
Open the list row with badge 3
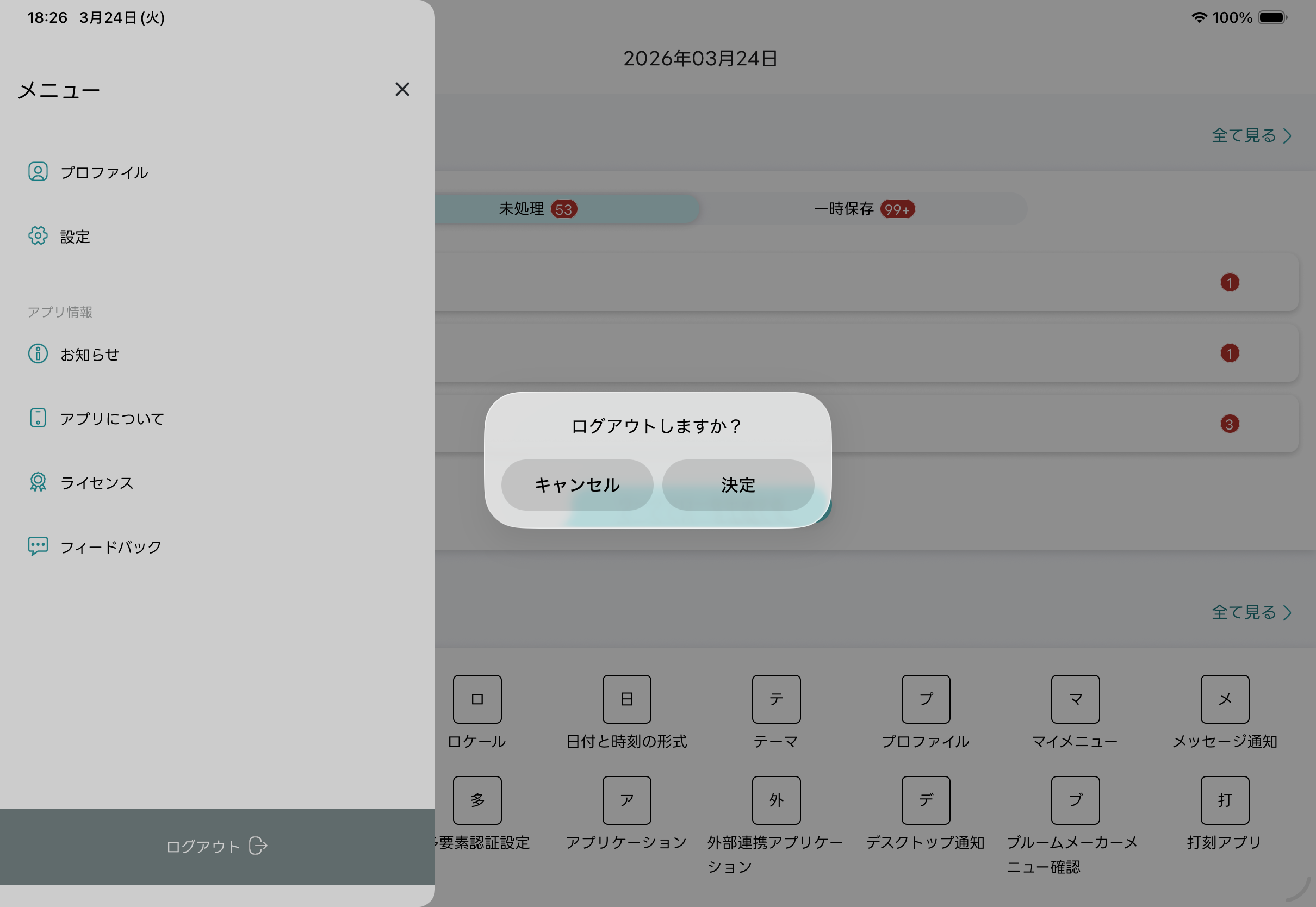coord(1023,424)
